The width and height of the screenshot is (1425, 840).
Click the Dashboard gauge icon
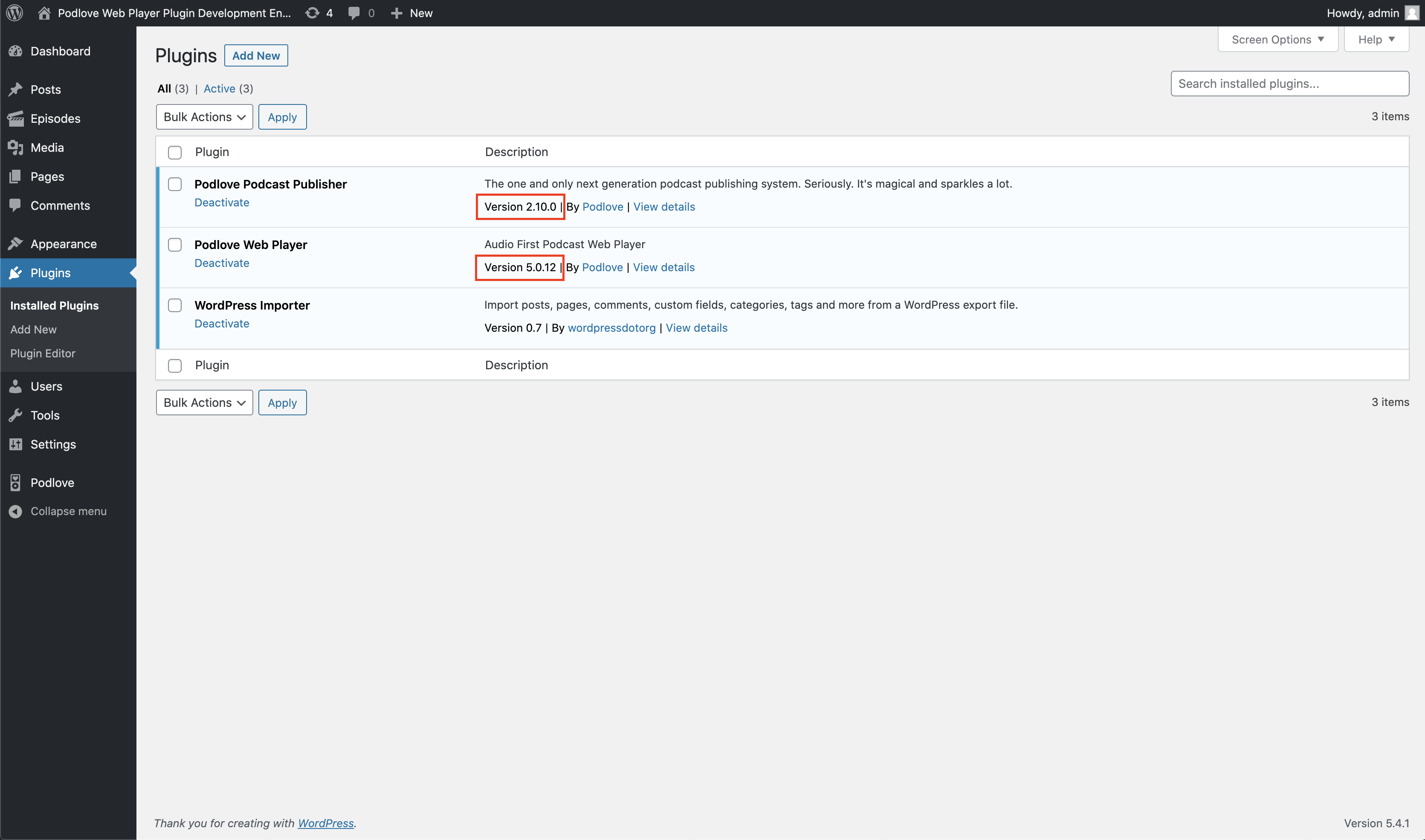(15, 51)
